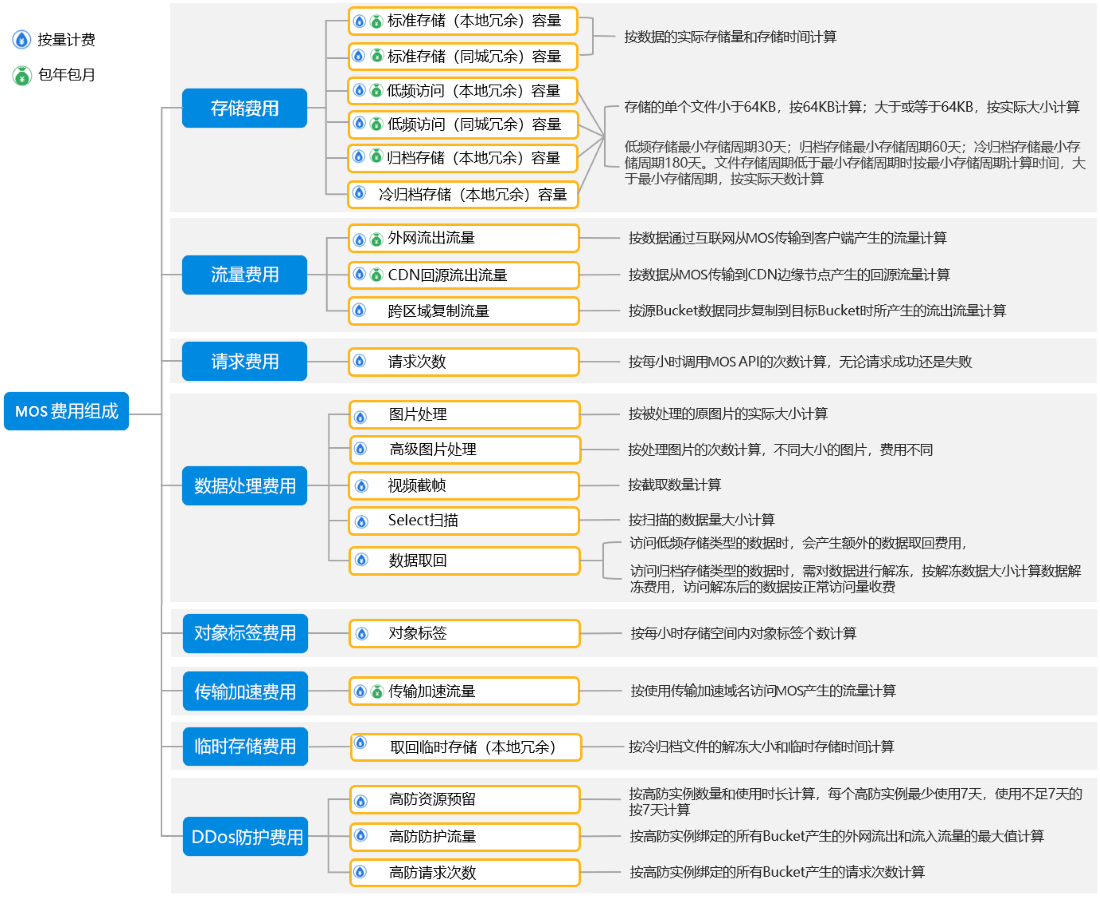This screenshot has width=1100, height=900.
Task: Select the 流量费用 category node
Action: (x=244, y=274)
